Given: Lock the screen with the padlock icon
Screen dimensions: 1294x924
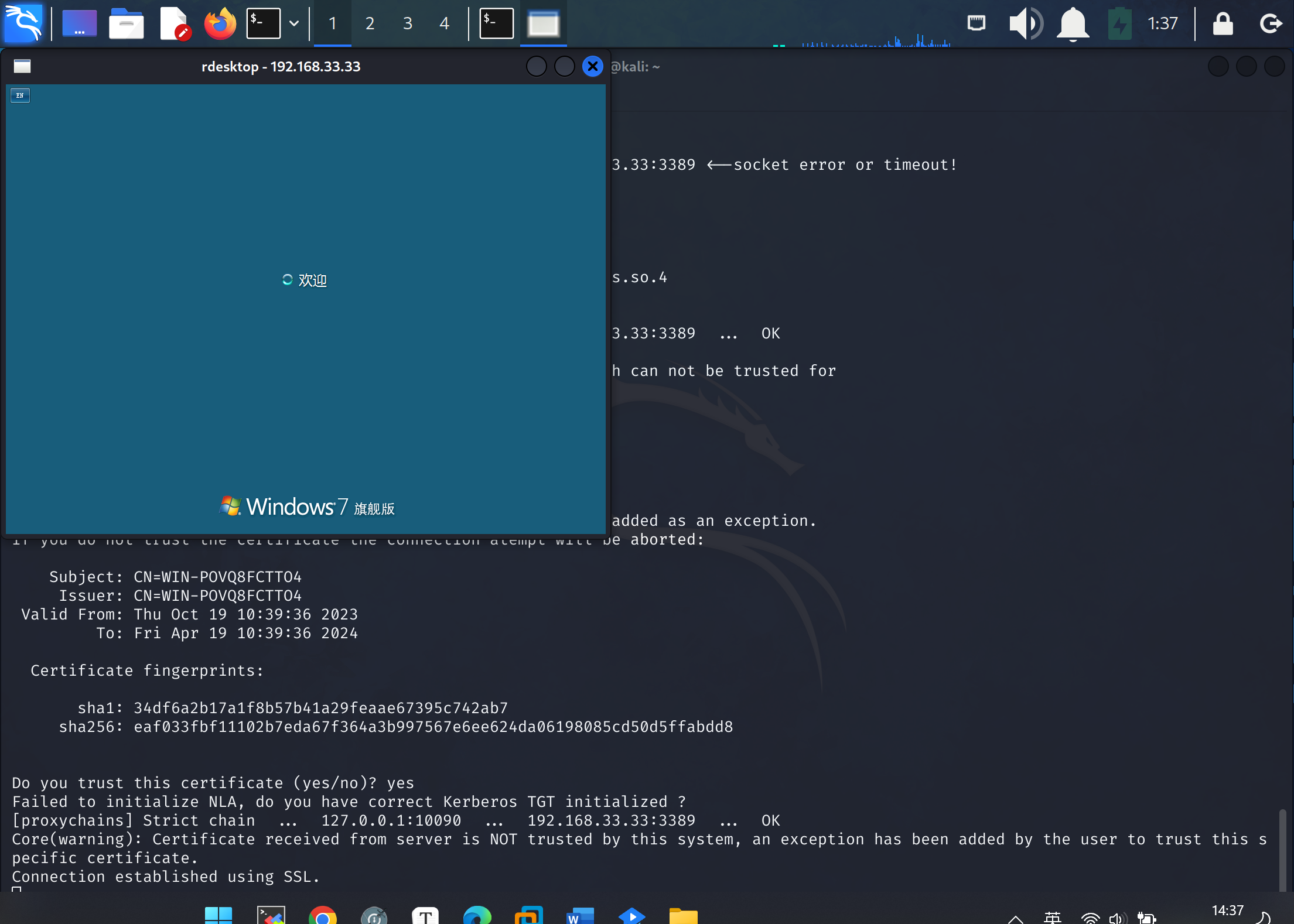Looking at the screenshot, I should (x=1223, y=23).
